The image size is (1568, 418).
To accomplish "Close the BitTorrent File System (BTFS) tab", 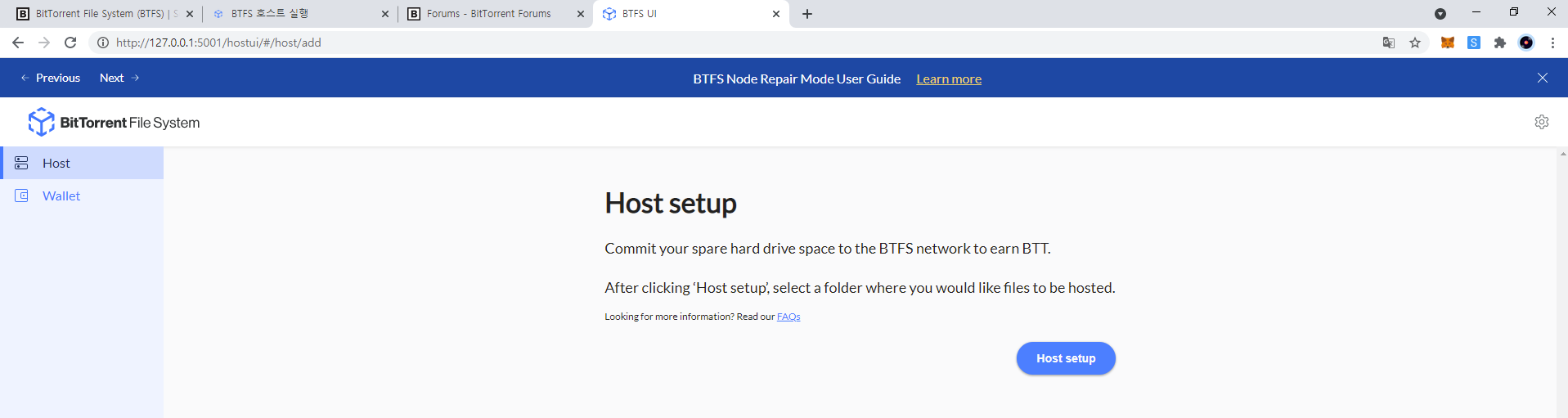I will pyautogui.click(x=190, y=14).
